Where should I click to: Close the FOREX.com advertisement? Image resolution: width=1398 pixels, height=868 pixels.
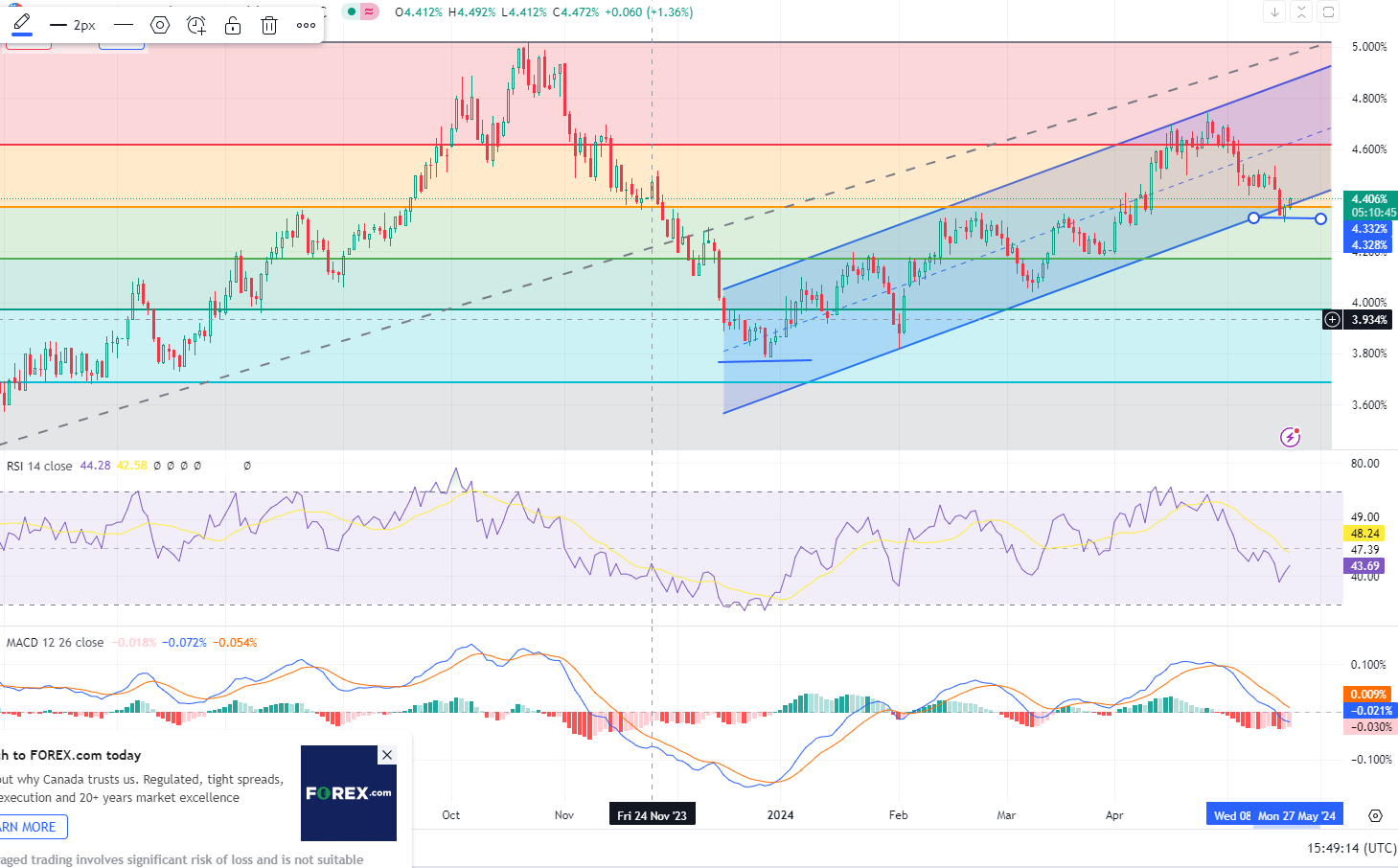click(387, 755)
